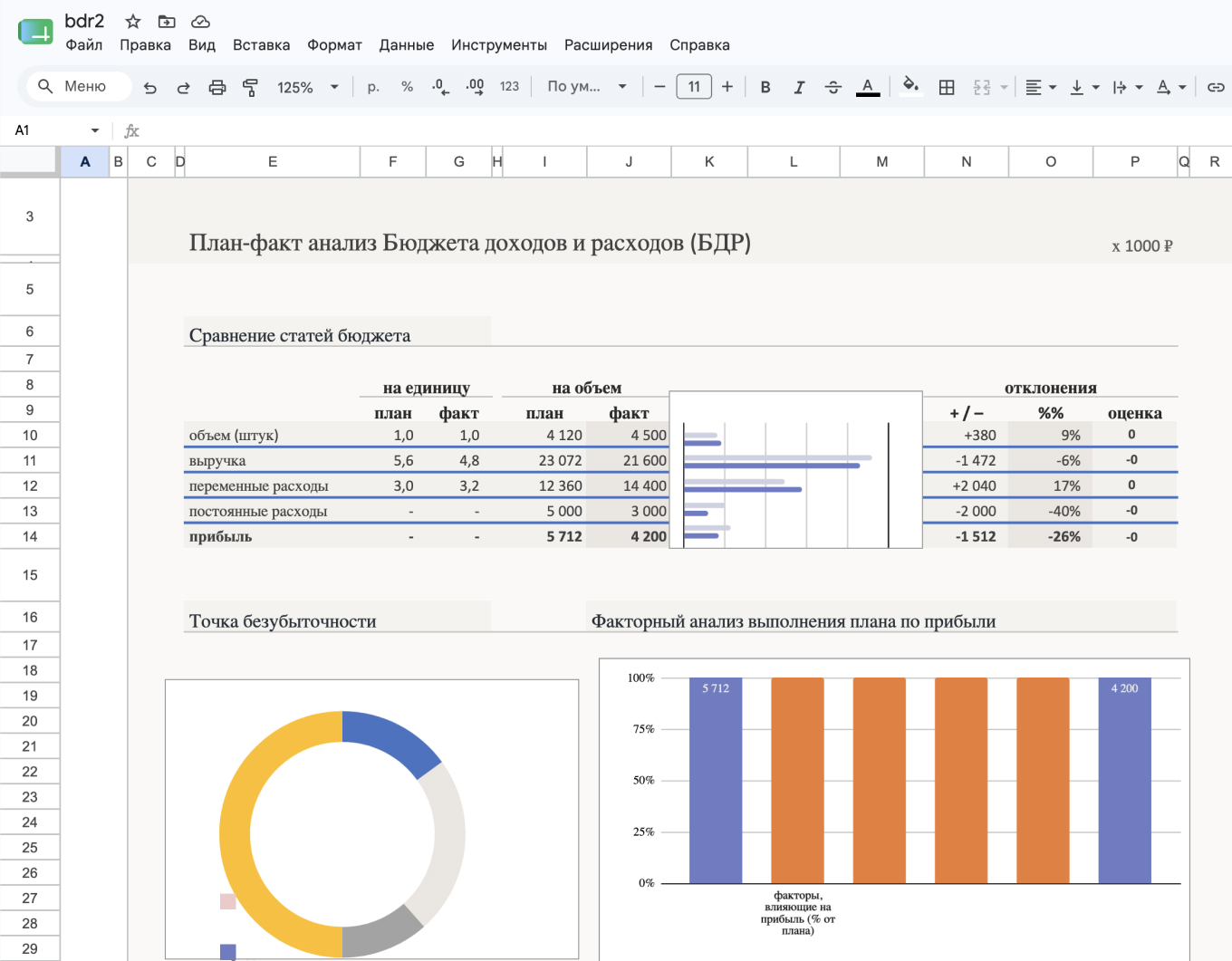Open the Вставка menu
Image resolution: width=1232 pixels, height=961 pixels.
click(261, 45)
